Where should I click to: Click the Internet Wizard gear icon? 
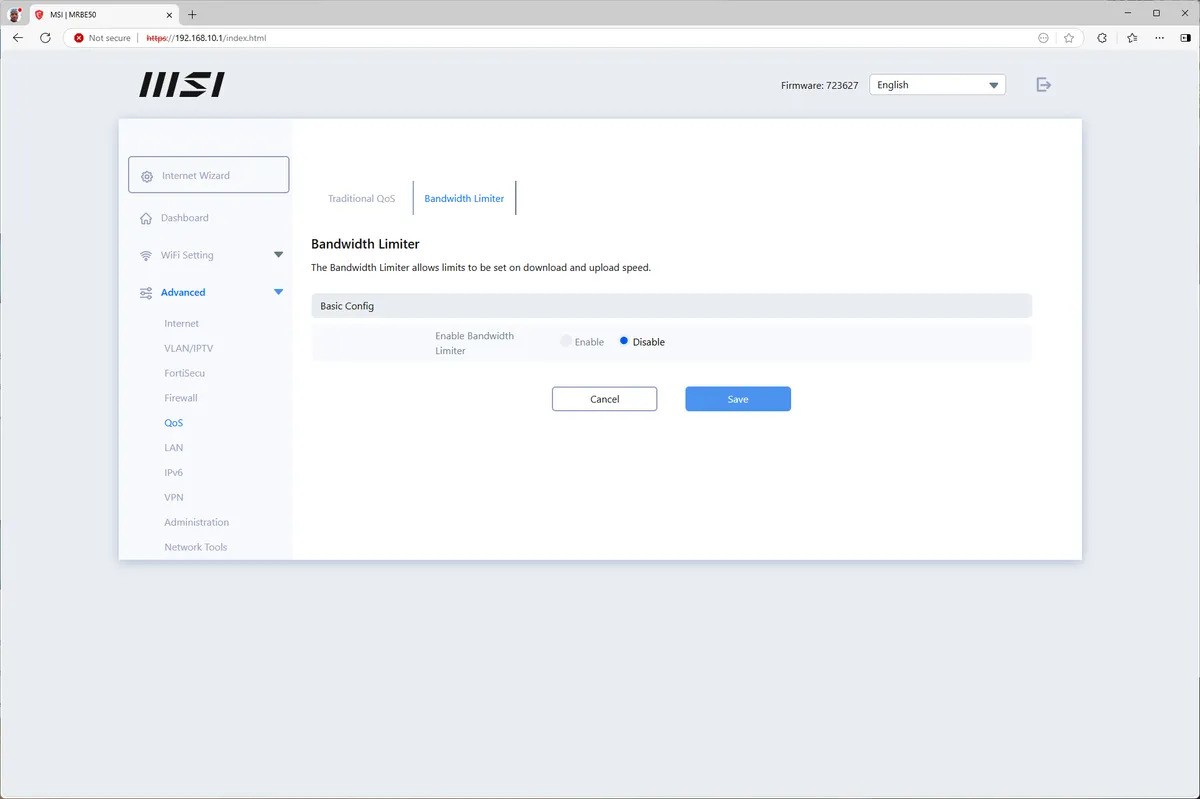click(x=147, y=176)
